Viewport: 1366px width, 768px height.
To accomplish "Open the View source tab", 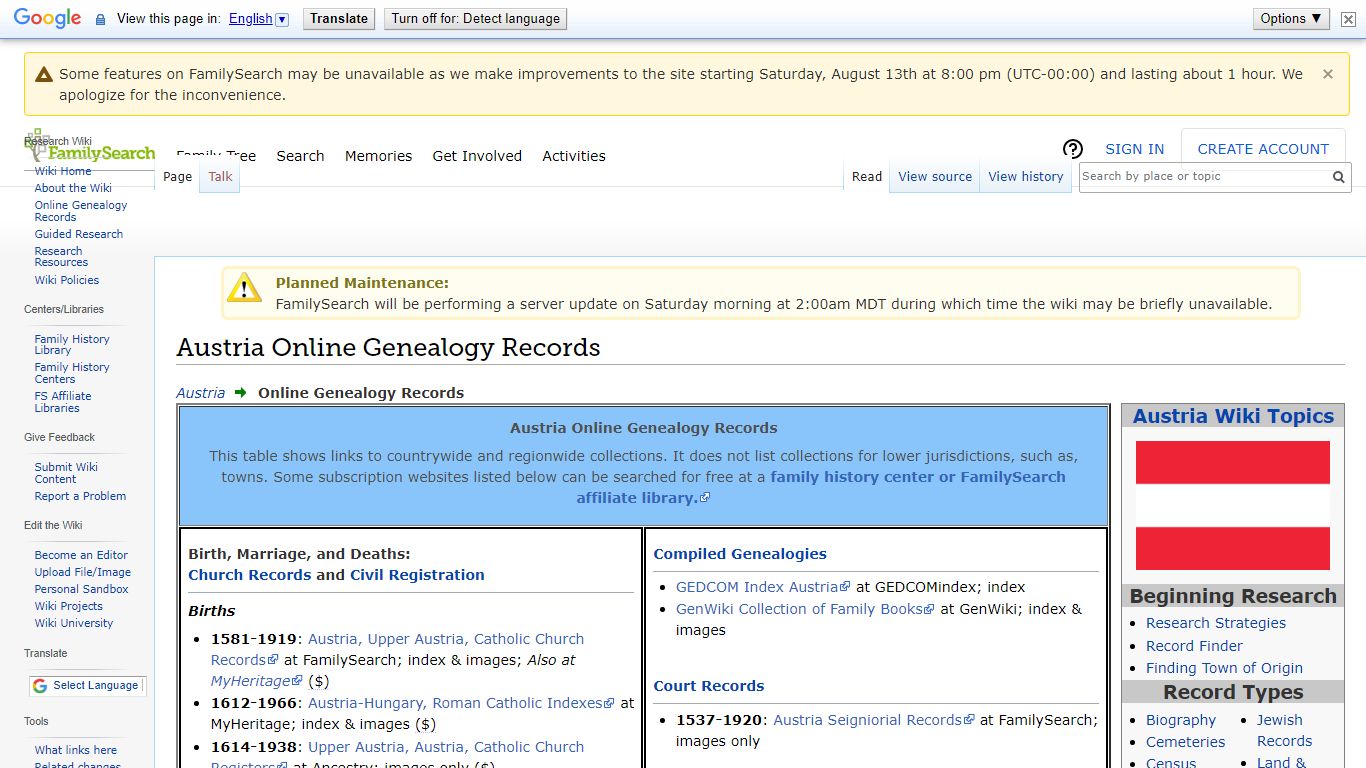I will coord(935,177).
